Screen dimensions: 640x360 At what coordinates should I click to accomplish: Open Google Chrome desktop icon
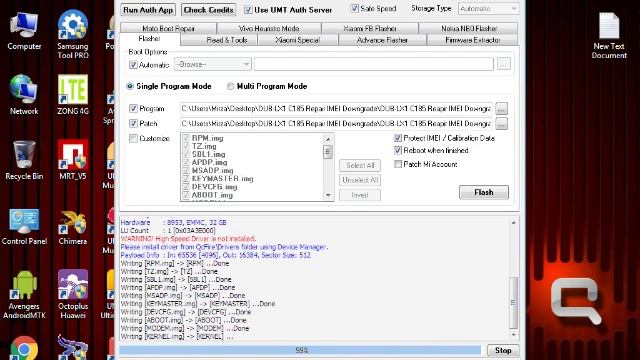(24, 348)
